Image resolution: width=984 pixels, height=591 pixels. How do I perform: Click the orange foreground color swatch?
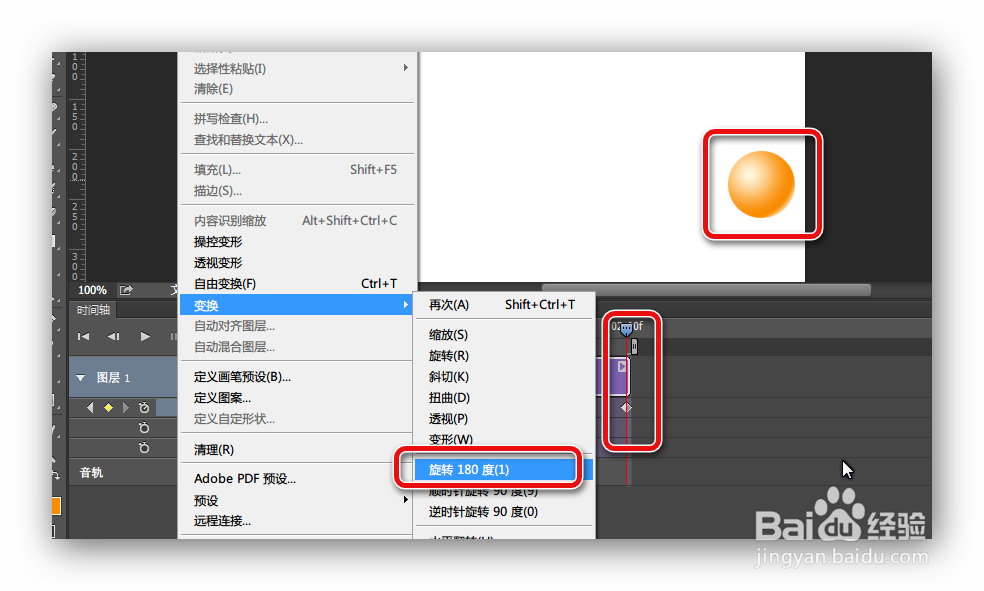click(56, 506)
